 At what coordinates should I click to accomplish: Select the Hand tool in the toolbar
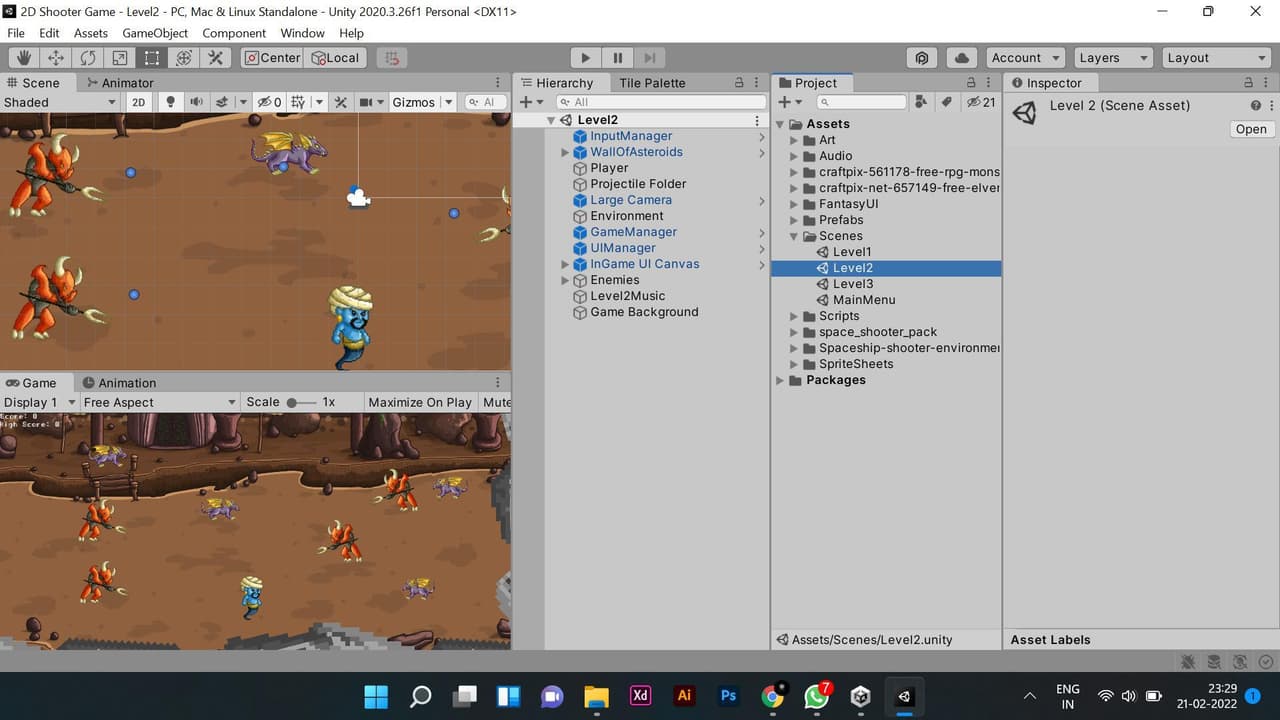pos(24,58)
